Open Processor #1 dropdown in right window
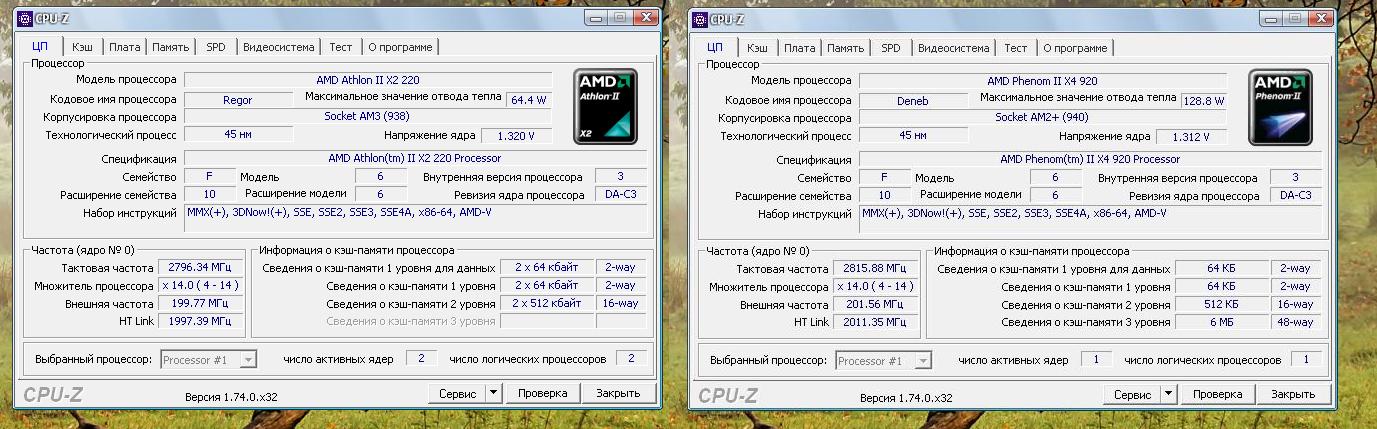 (x=883, y=360)
